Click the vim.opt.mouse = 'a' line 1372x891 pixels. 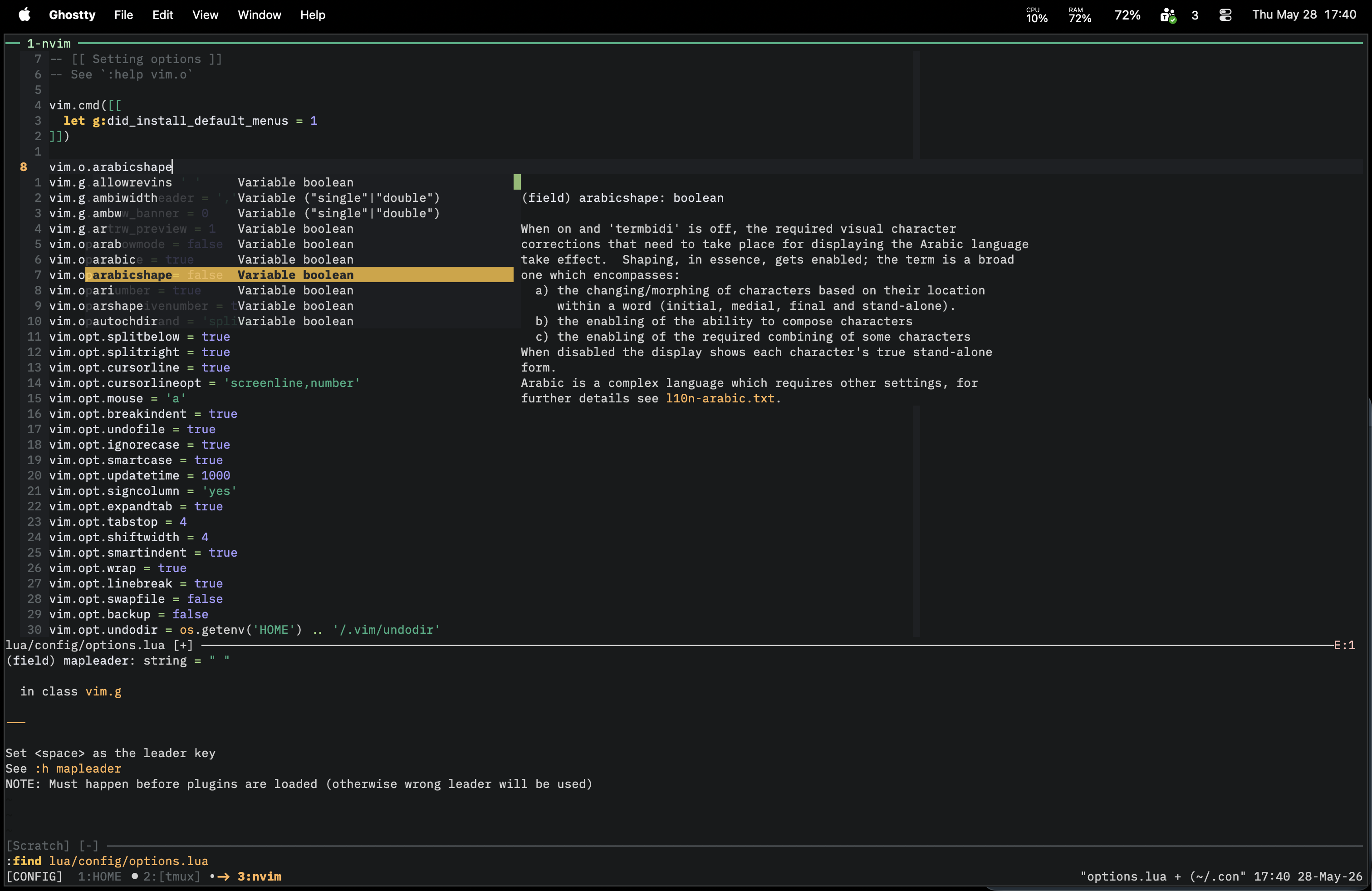click(118, 399)
